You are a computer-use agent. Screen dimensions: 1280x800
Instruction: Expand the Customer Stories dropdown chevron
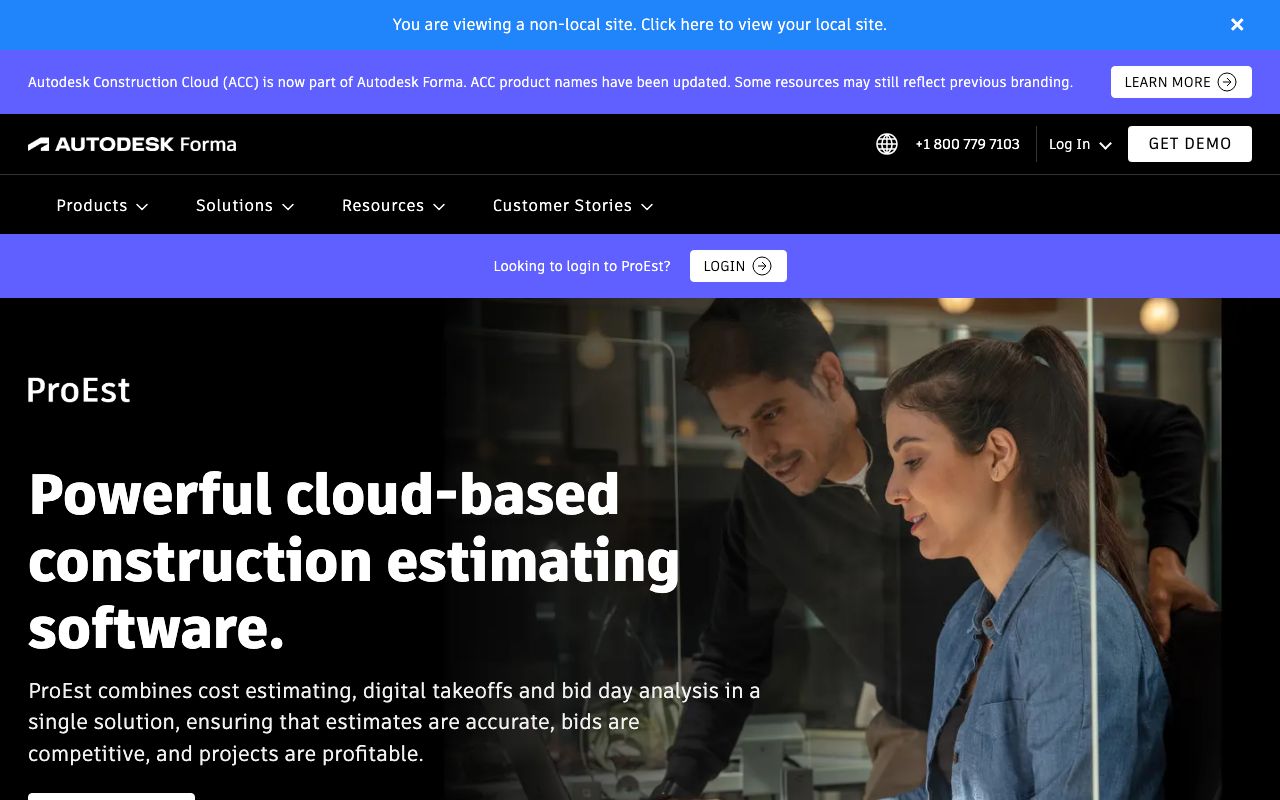point(647,206)
